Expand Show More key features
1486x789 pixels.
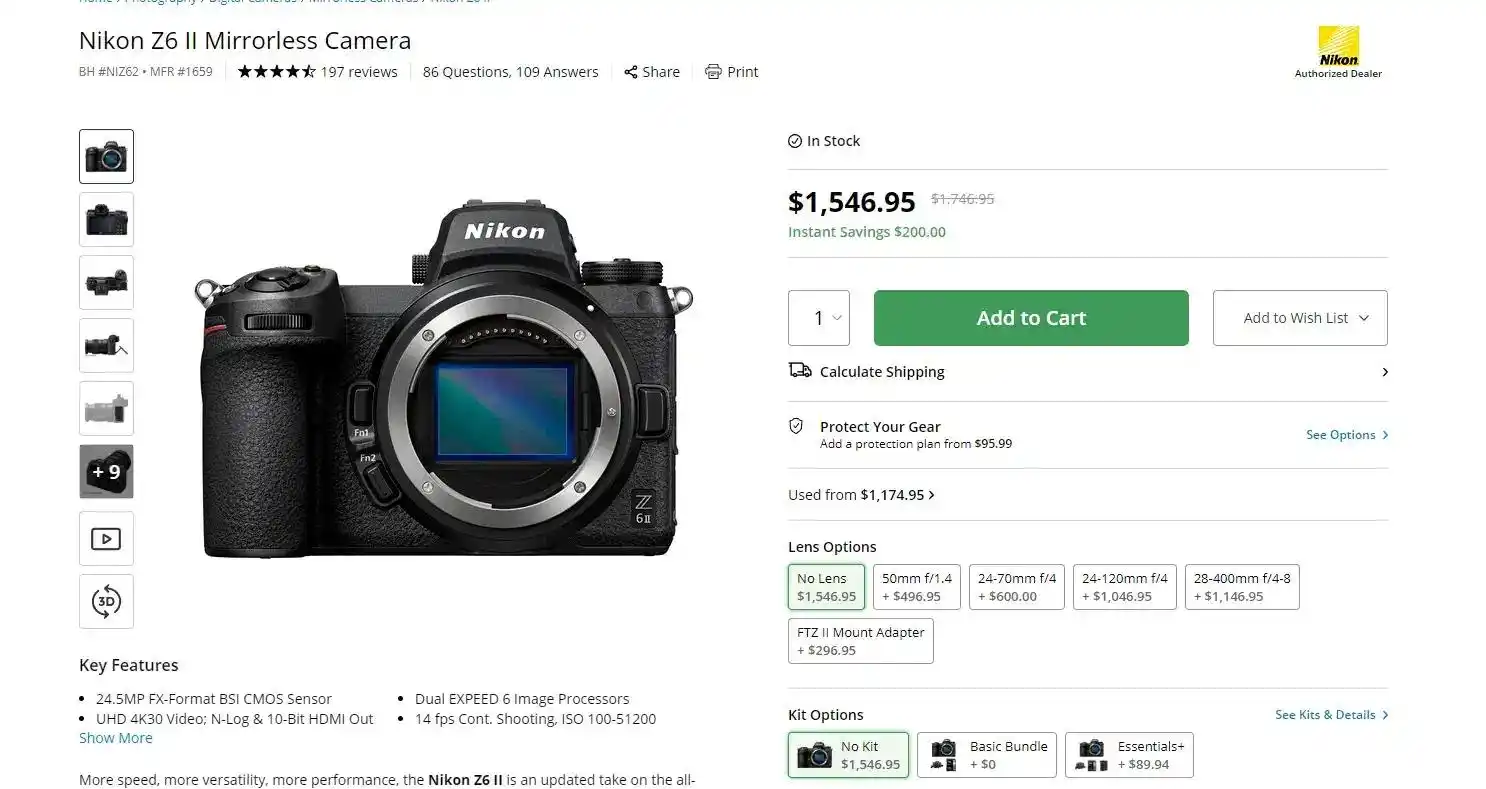pos(116,738)
